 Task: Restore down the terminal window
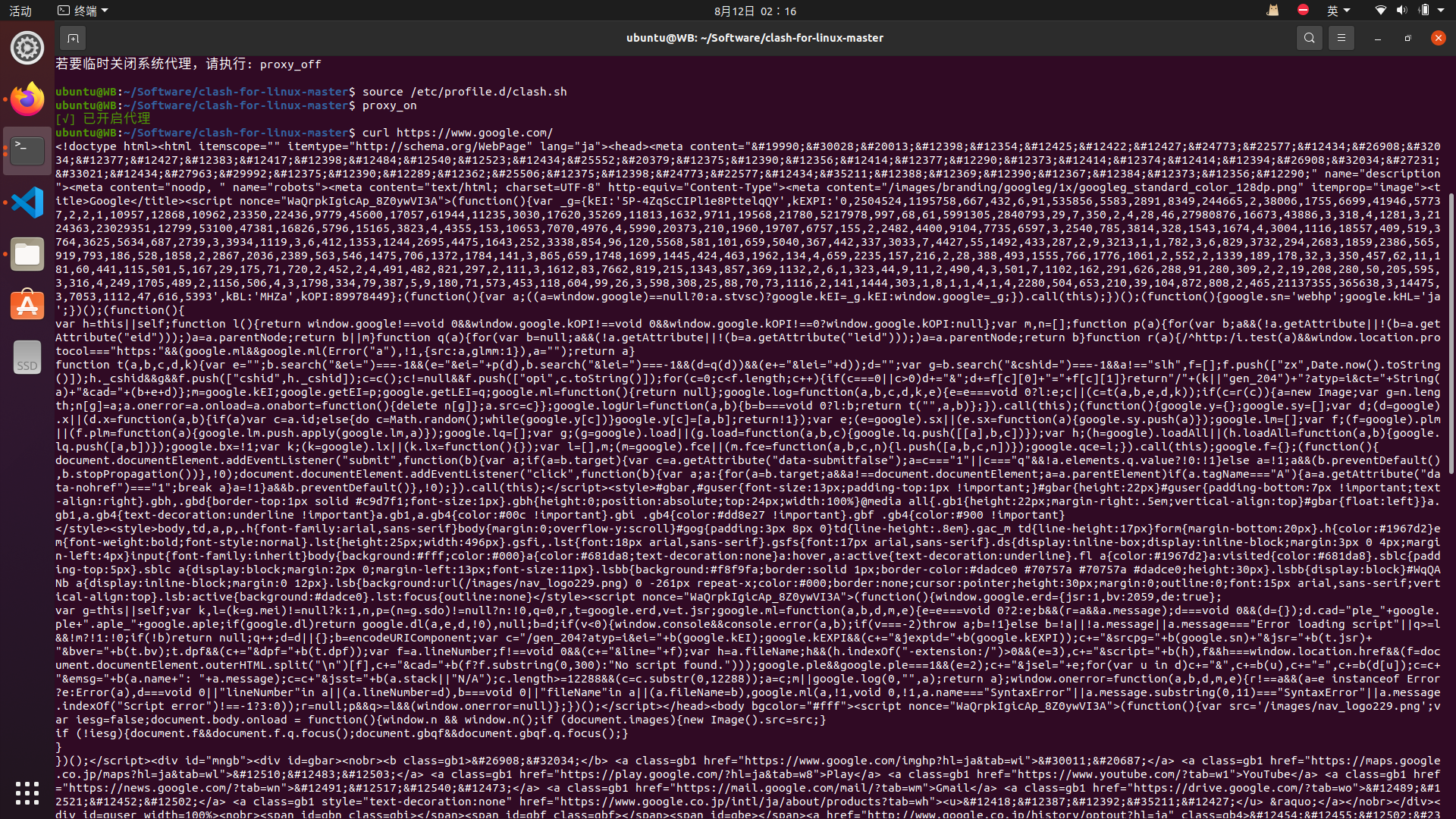click(x=1407, y=38)
